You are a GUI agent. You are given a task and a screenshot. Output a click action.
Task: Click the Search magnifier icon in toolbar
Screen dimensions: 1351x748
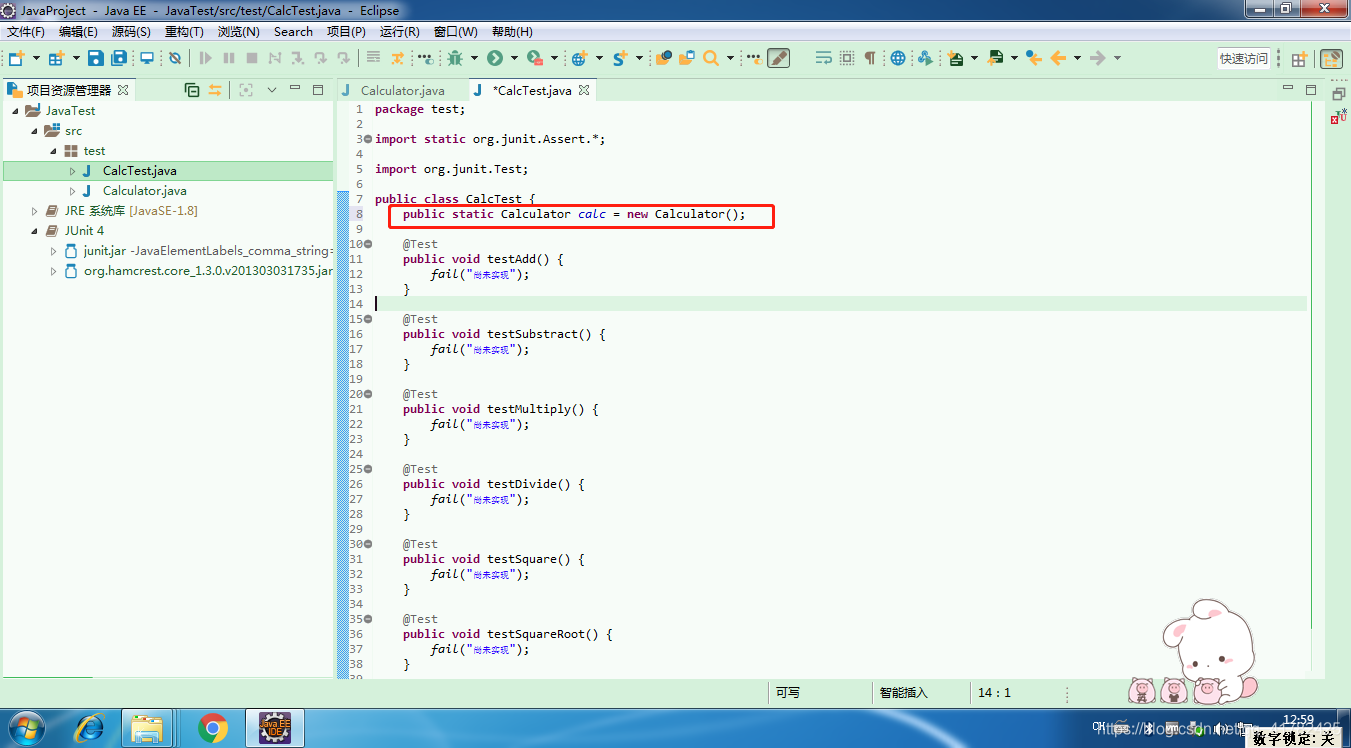pyautogui.click(x=711, y=58)
